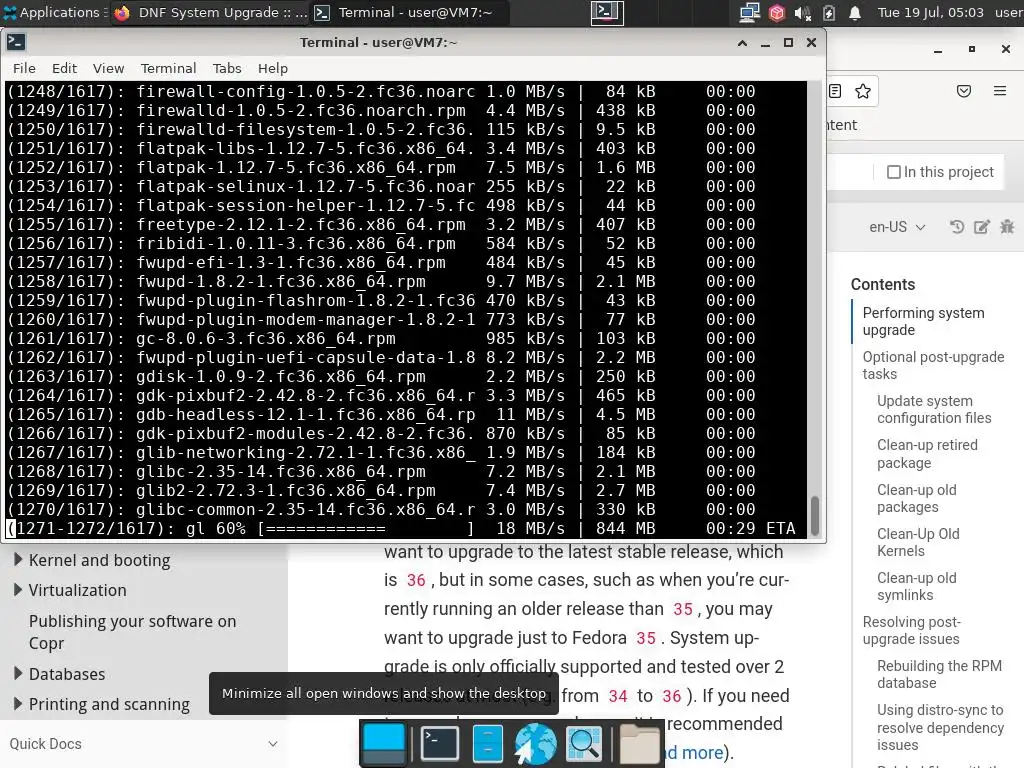1024x768 pixels.
Task: Click terminal line 'firewall-config-1.0.5-2.fc36'
Action: [x=381, y=91]
